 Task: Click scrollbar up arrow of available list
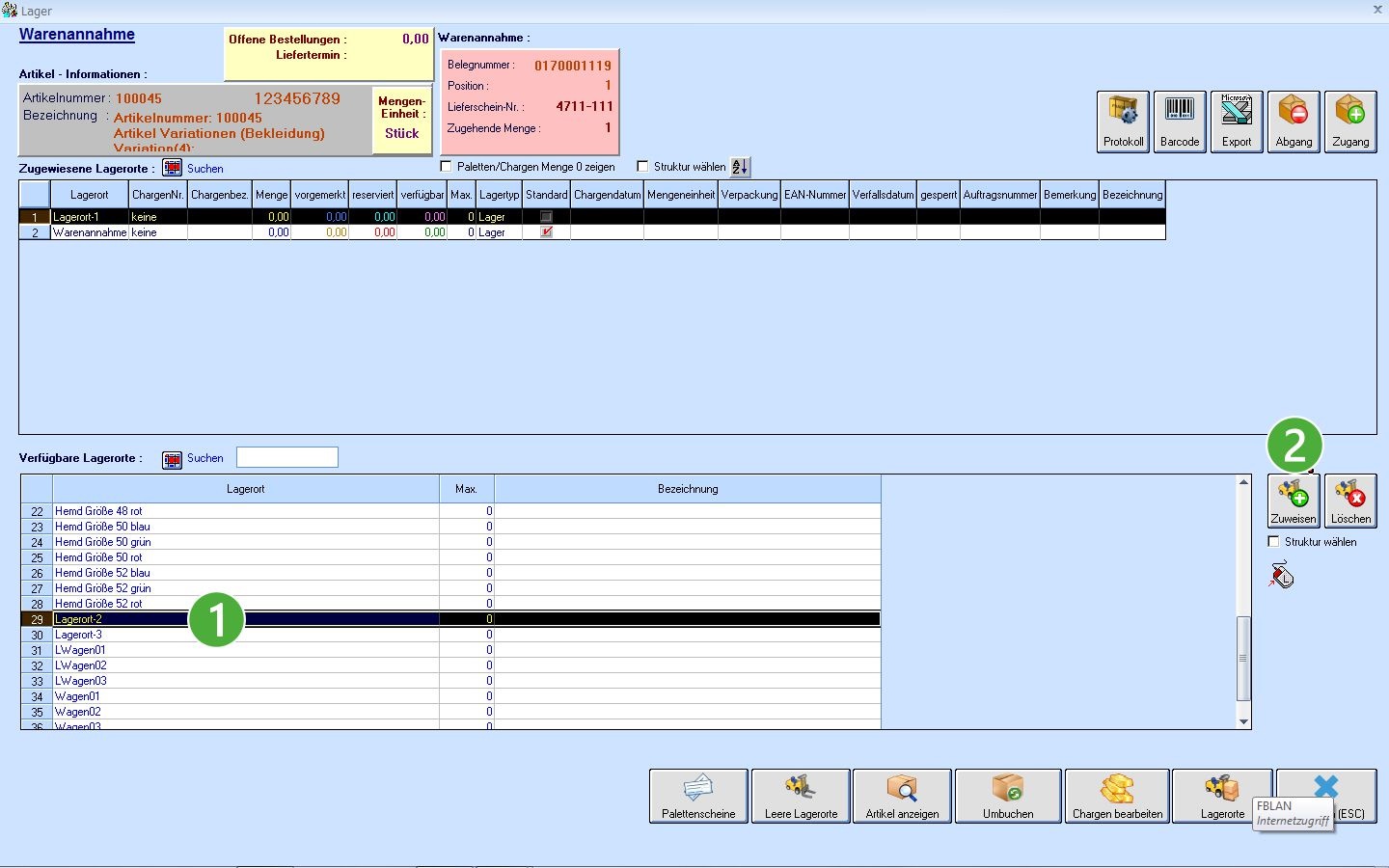coord(1243,482)
